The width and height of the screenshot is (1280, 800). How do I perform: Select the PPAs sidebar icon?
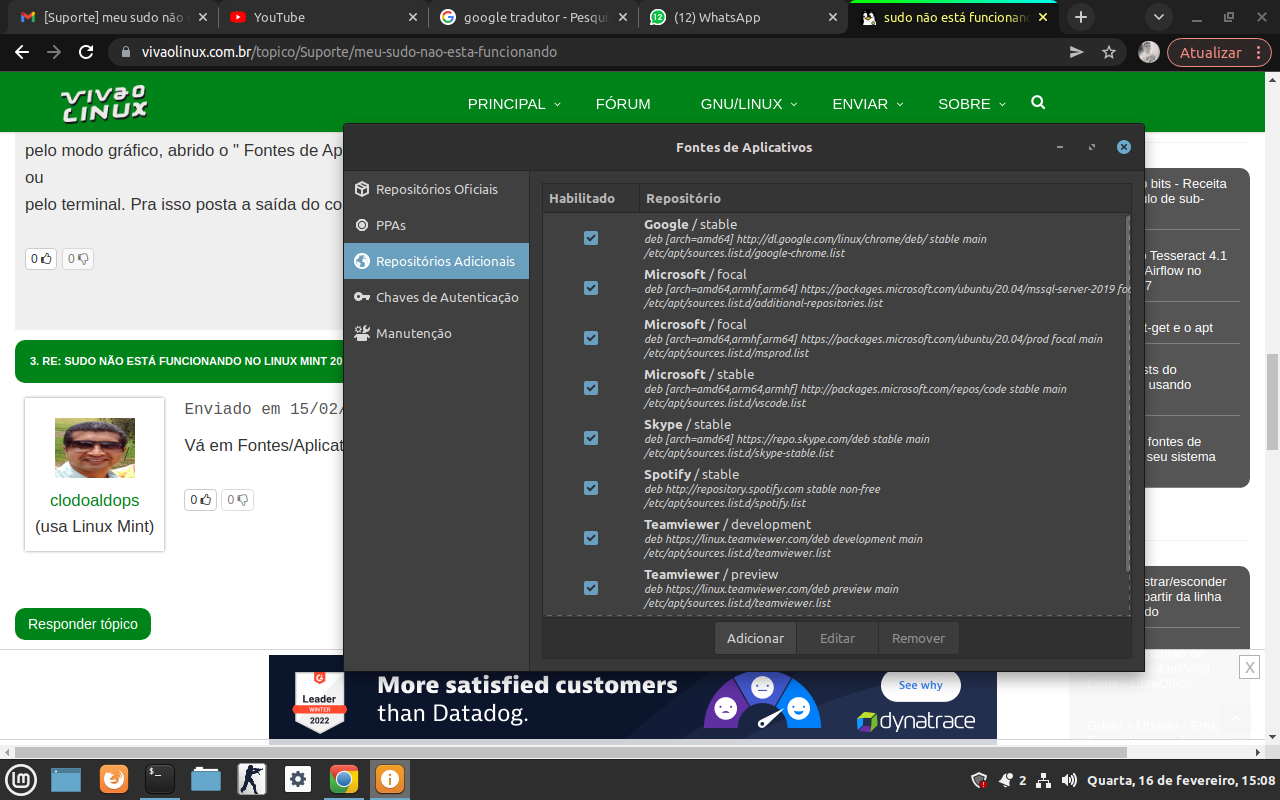(361, 225)
